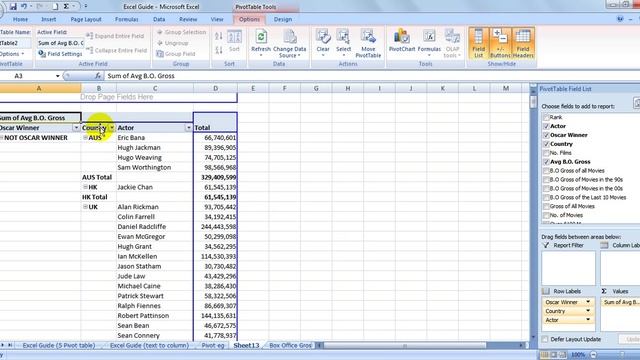Click Move PivotTable
Screen dimensions: 640x360
368,43
